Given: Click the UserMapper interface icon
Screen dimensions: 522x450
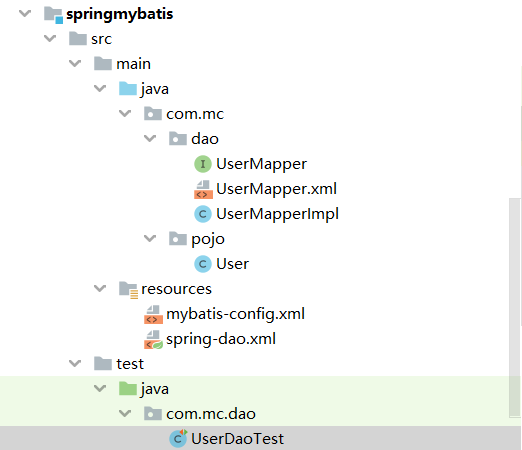Looking at the screenshot, I should (x=203, y=164).
